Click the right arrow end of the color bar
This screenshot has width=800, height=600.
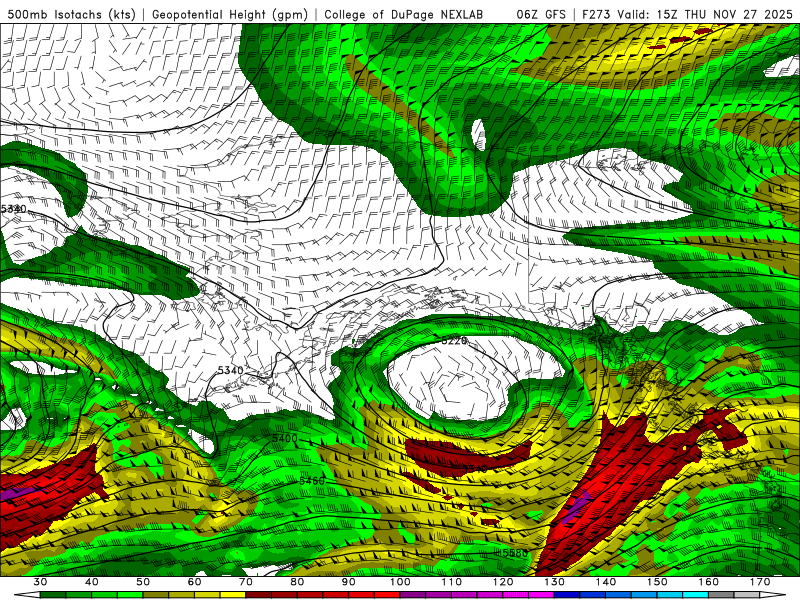click(772, 594)
